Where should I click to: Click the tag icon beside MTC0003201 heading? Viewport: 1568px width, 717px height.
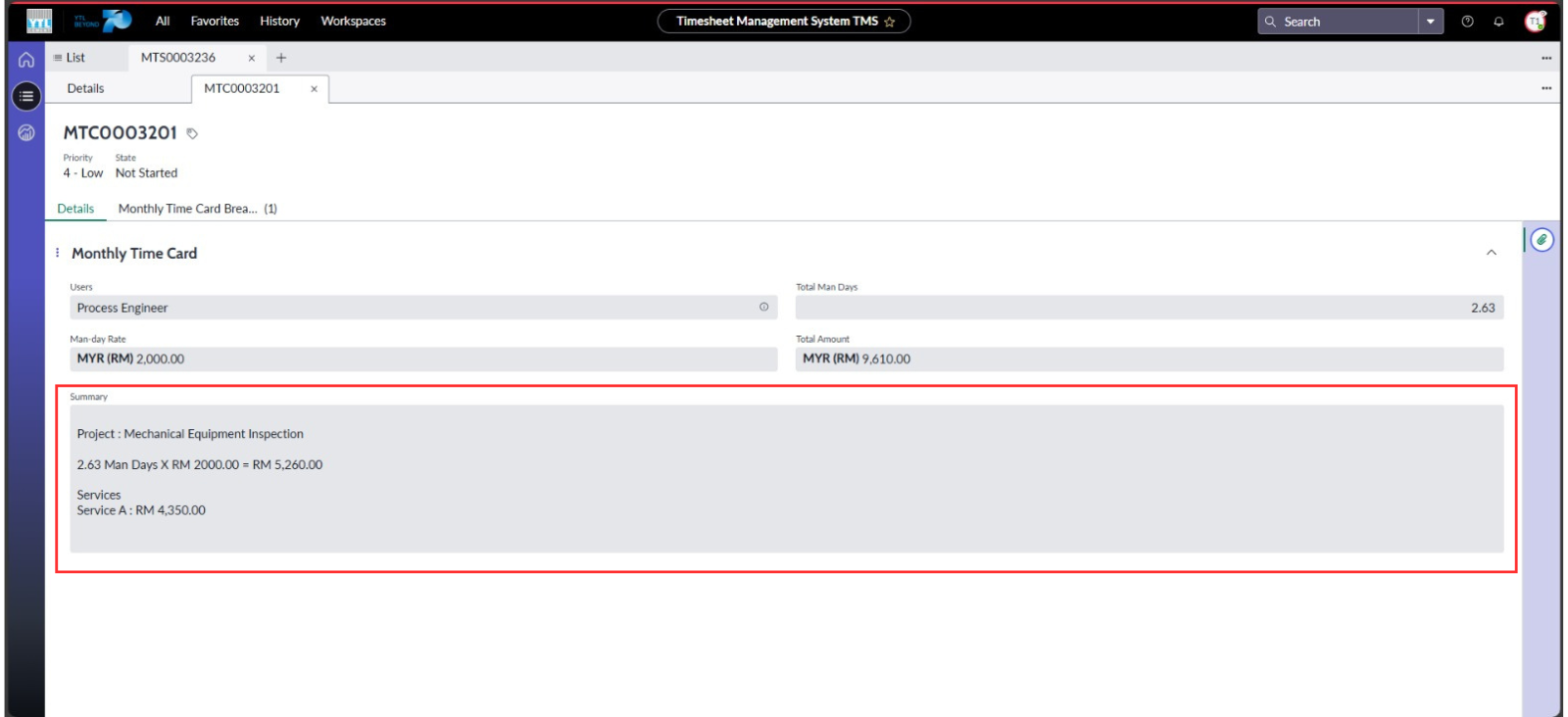click(x=192, y=133)
